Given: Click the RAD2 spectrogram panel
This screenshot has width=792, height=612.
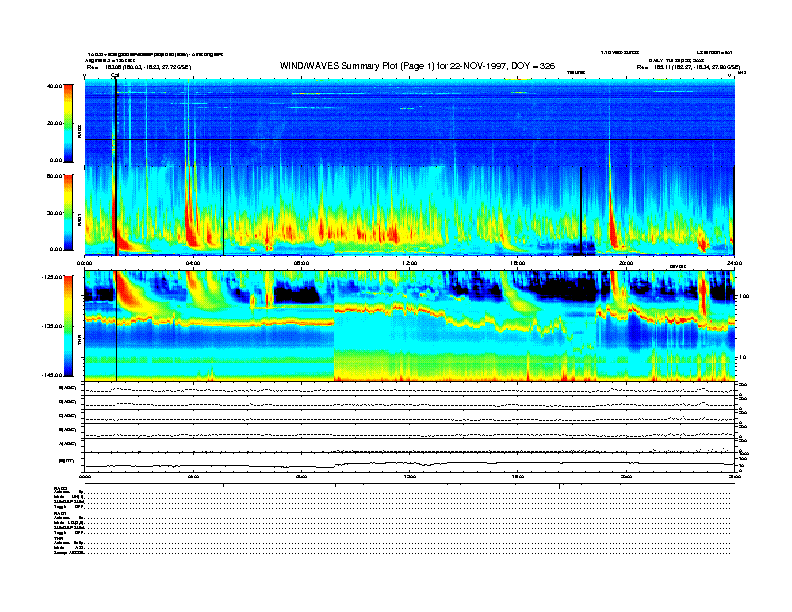Looking at the screenshot, I should pos(410,122).
